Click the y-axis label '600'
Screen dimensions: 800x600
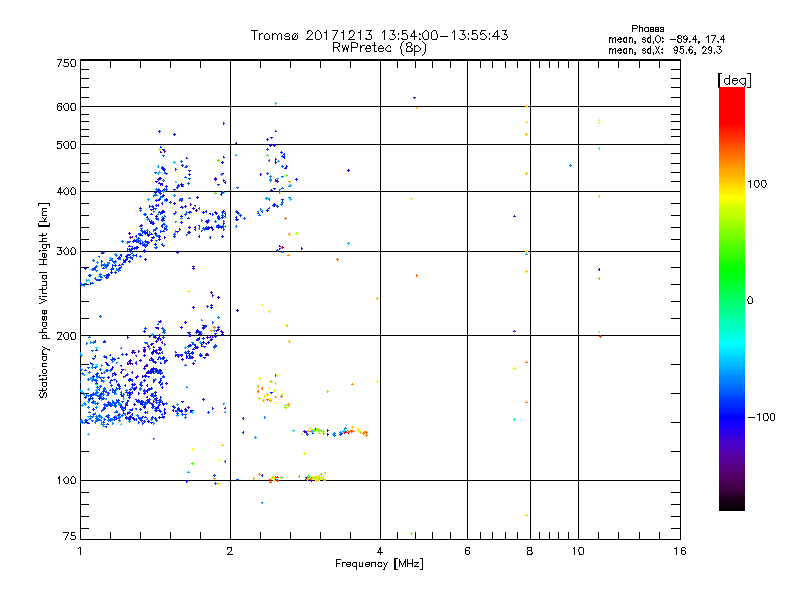pyautogui.click(x=66, y=107)
